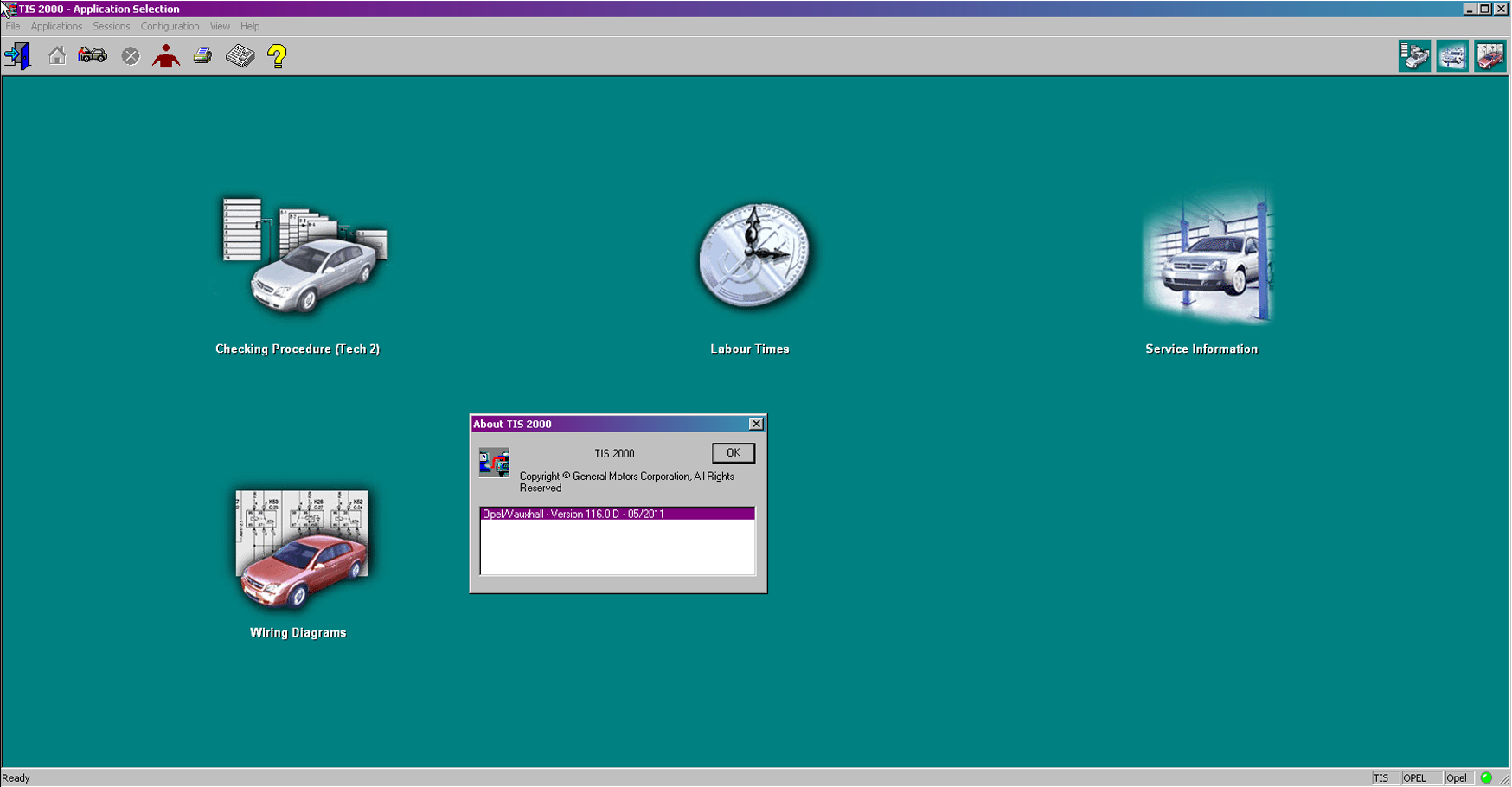Viewport: 1512px width, 787px height.
Task: Click the printer icon in toolbar
Action: (x=203, y=56)
